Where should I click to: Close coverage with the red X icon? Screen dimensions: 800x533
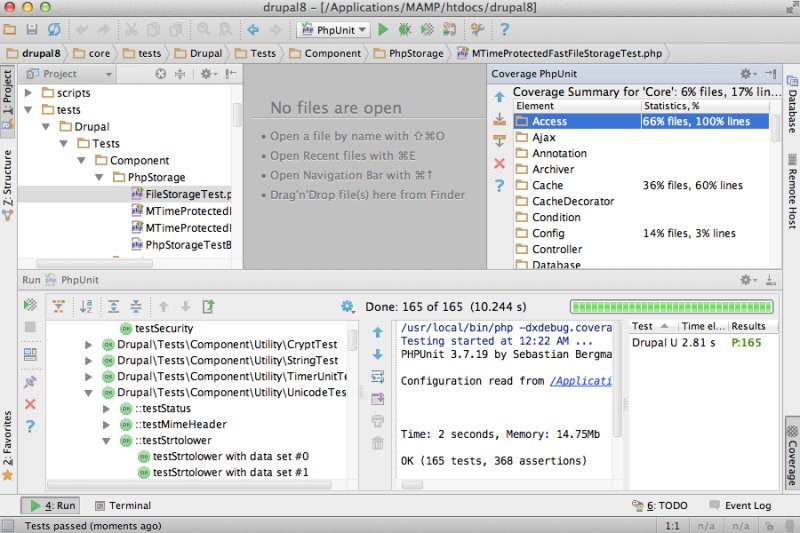499,163
